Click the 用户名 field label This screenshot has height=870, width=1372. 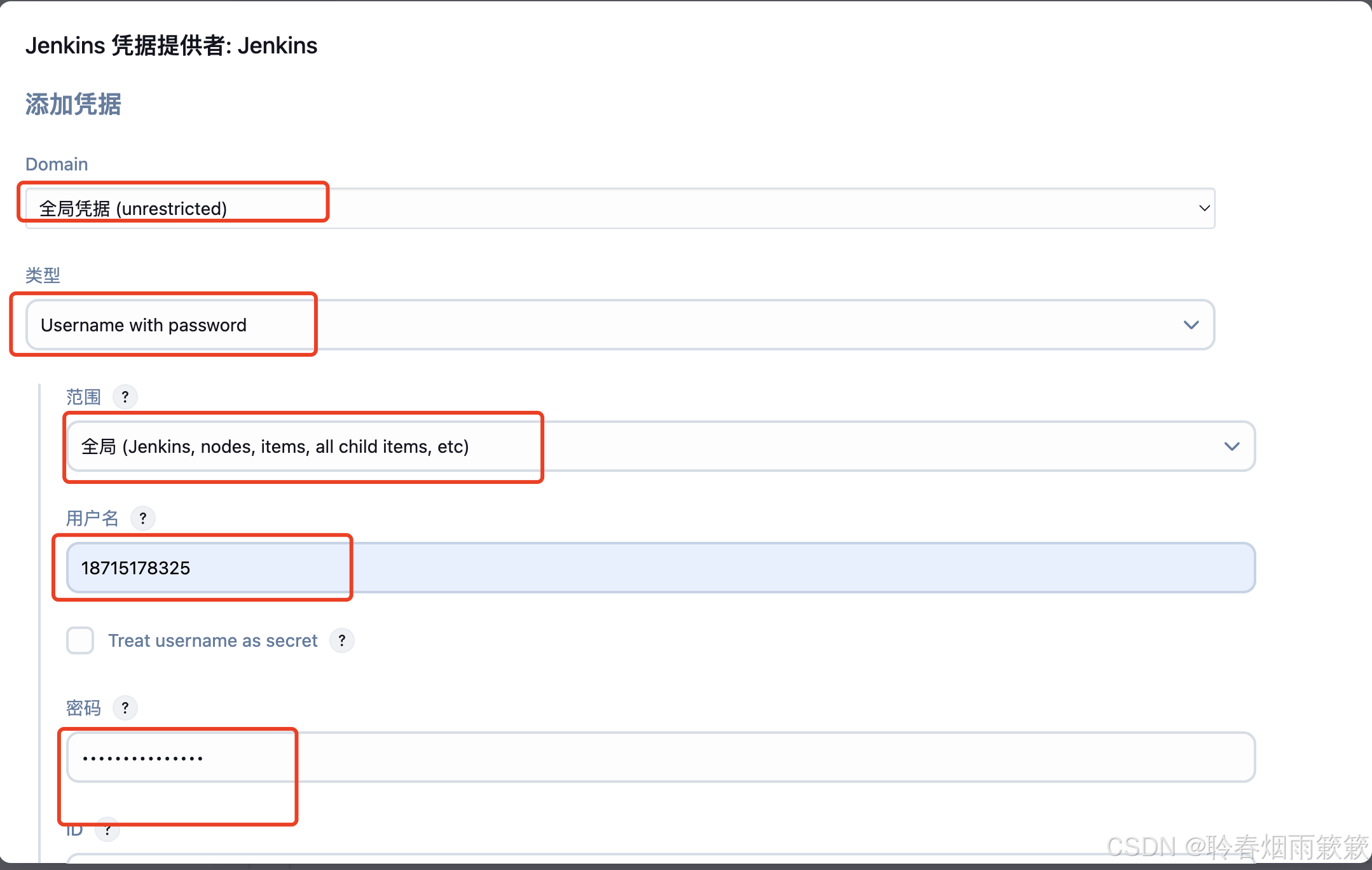[x=92, y=518]
